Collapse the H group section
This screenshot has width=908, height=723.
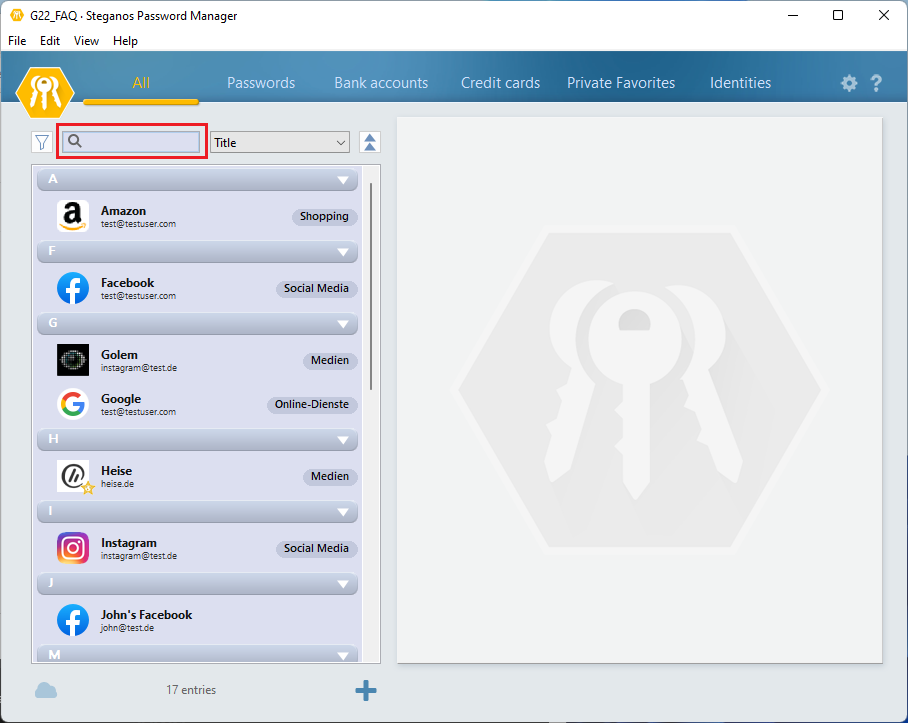point(344,440)
